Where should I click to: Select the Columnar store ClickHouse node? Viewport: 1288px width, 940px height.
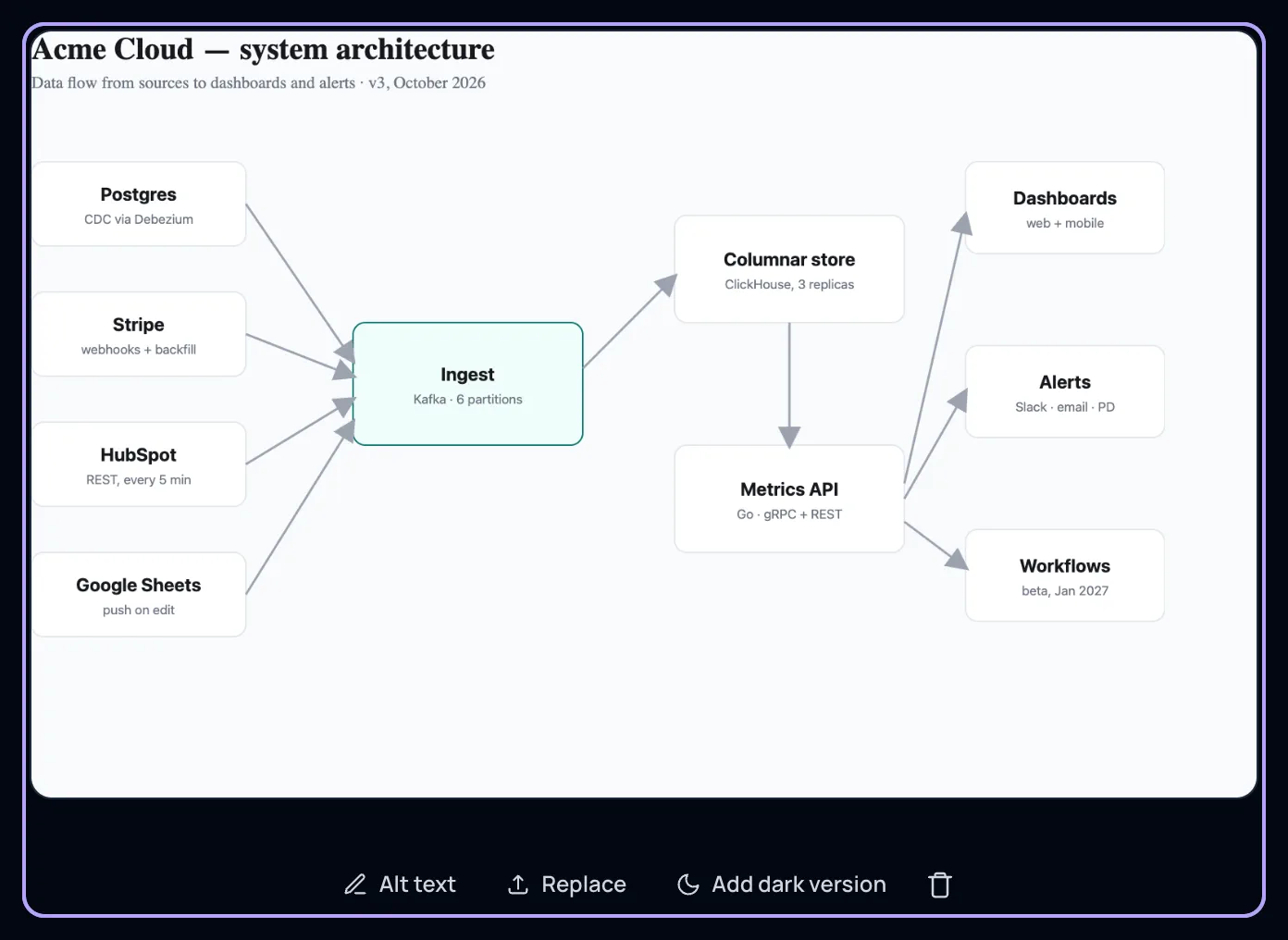pyautogui.click(x=789, y=269)
